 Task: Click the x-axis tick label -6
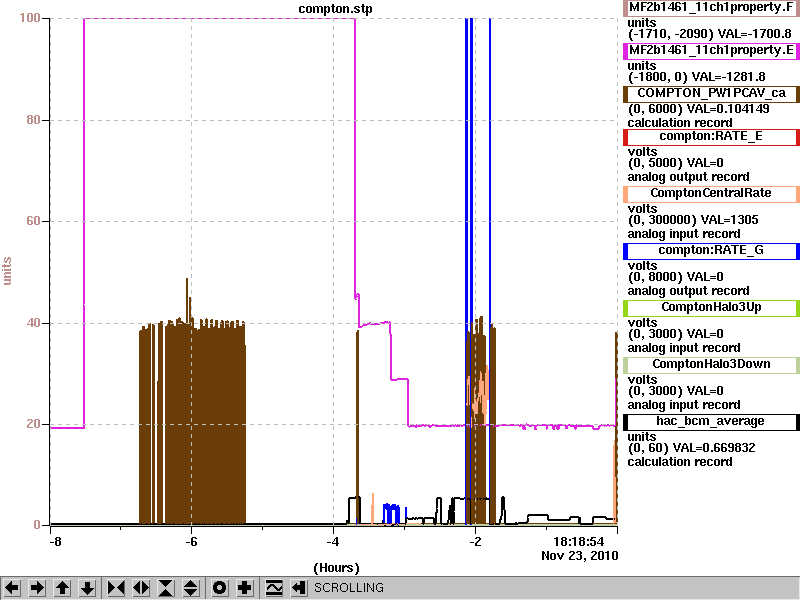(191, 541)
